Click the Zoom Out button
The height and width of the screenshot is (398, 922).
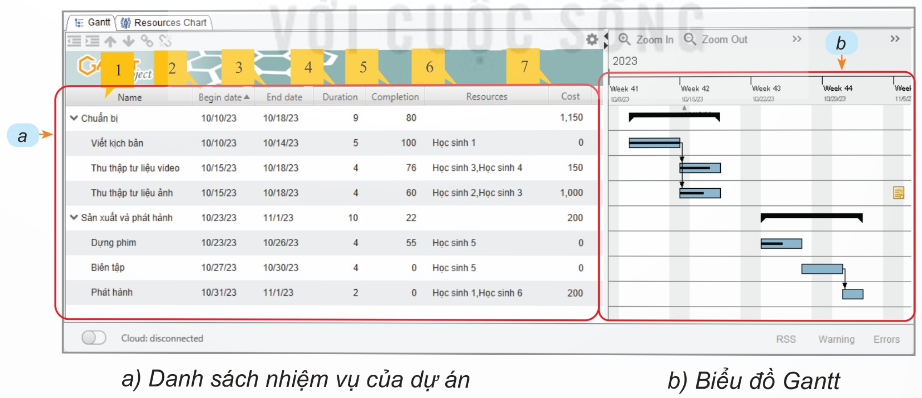tap(716, 39)
